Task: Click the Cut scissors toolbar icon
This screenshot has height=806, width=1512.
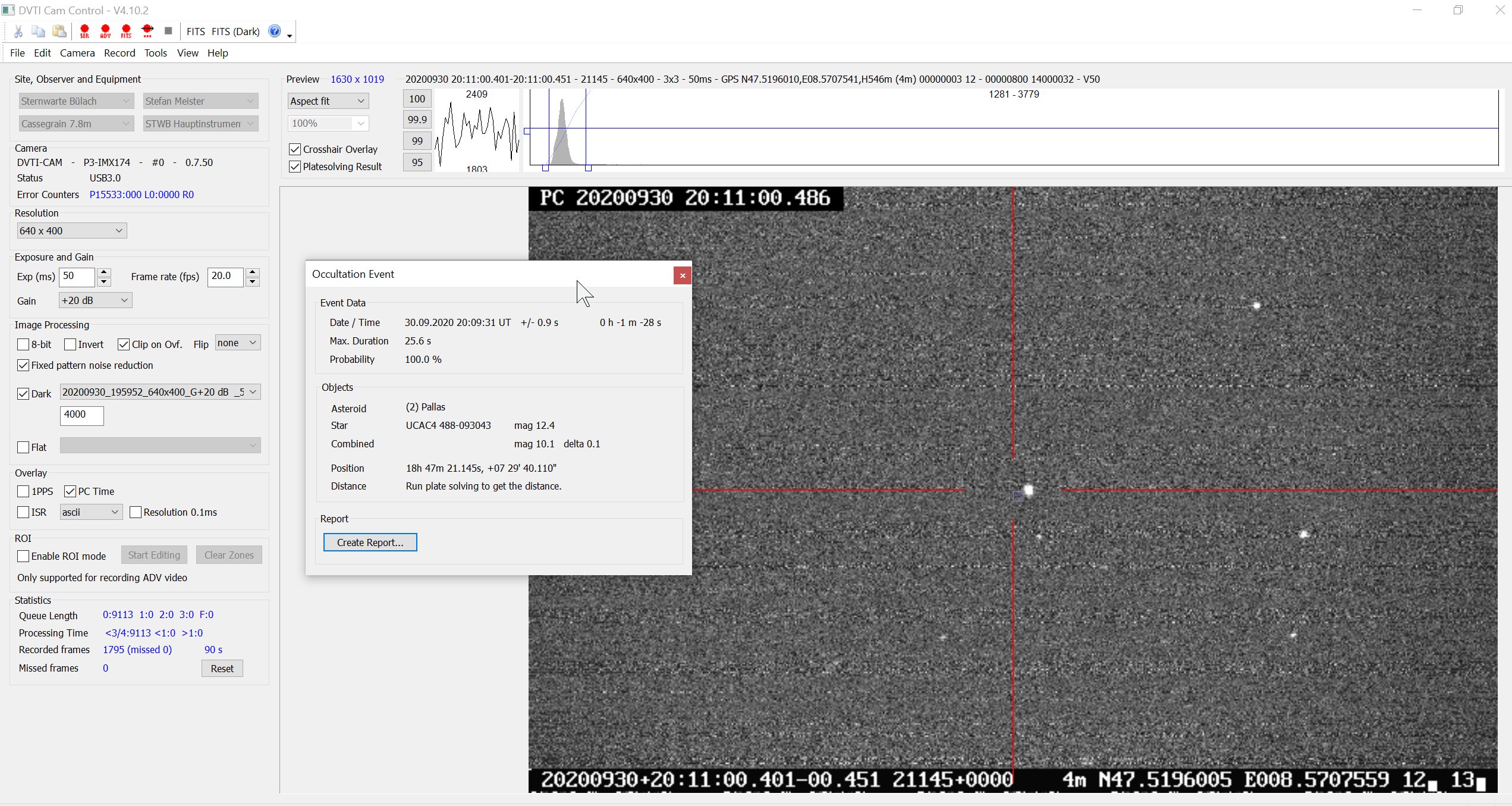Action: tap(18, 32)
